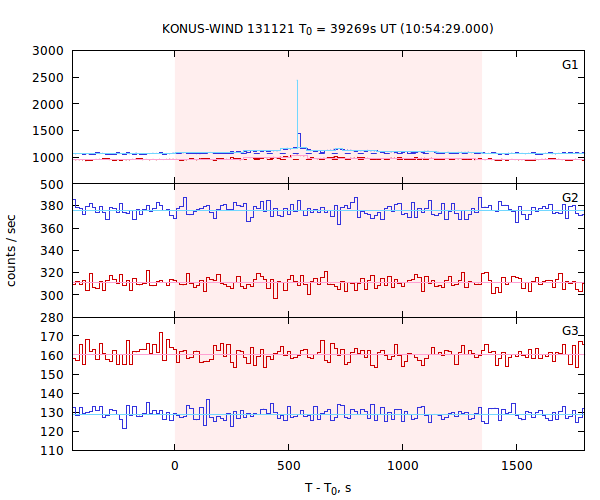
Task: Click the 0 tick label on the time axis
Action: (x=174, y=466)
